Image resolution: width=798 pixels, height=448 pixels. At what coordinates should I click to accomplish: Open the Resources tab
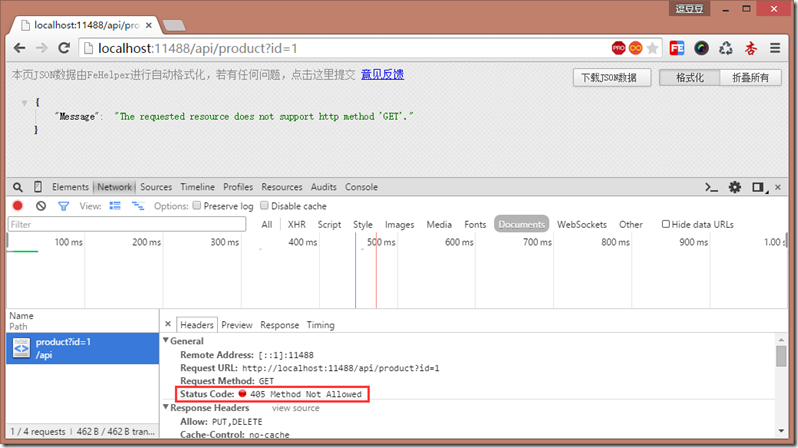pos(282,187)
